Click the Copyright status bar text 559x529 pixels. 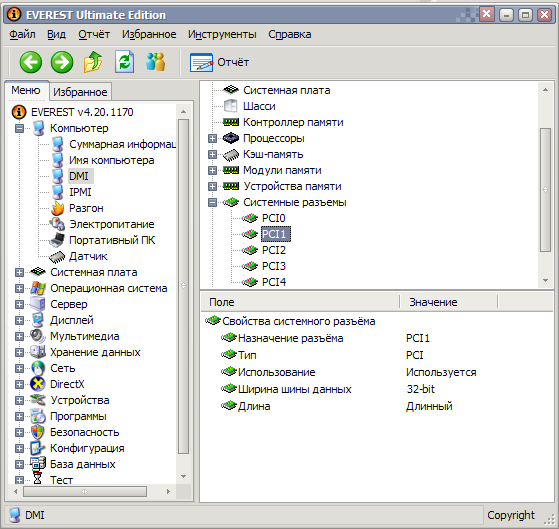click(511, 515)
